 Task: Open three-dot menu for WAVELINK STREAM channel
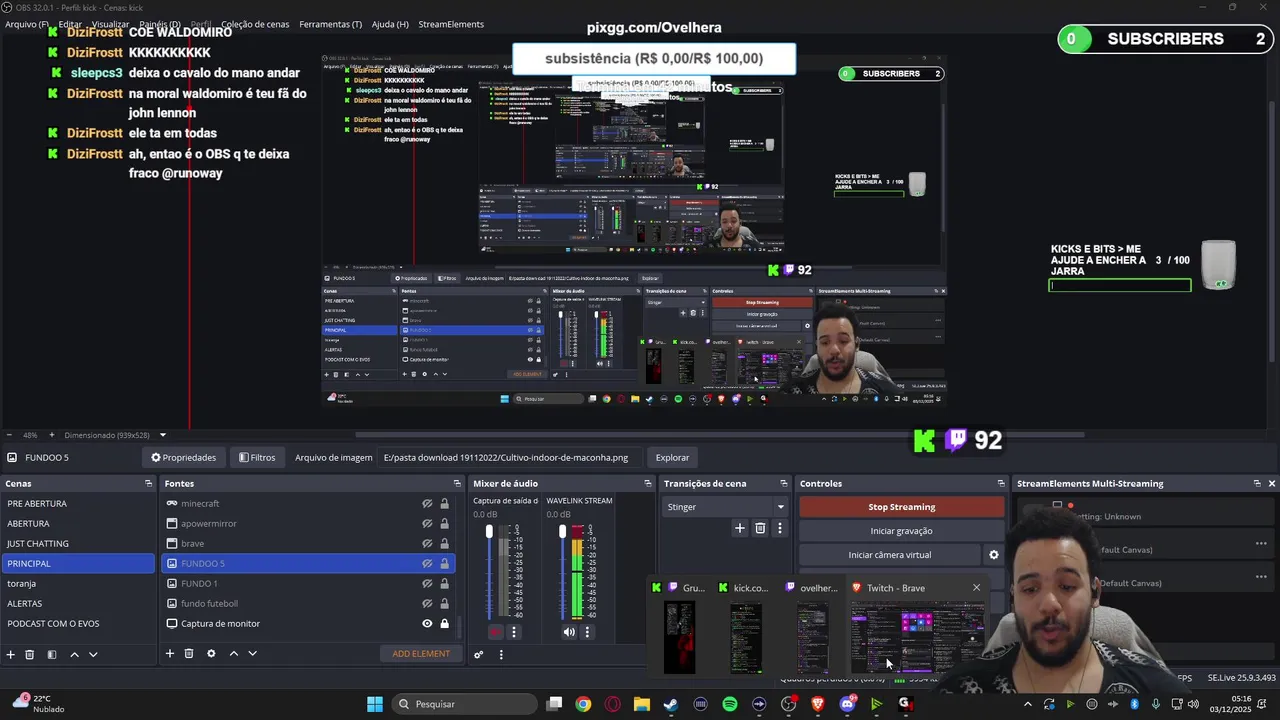pyautogui.click(x=587, y=632)
